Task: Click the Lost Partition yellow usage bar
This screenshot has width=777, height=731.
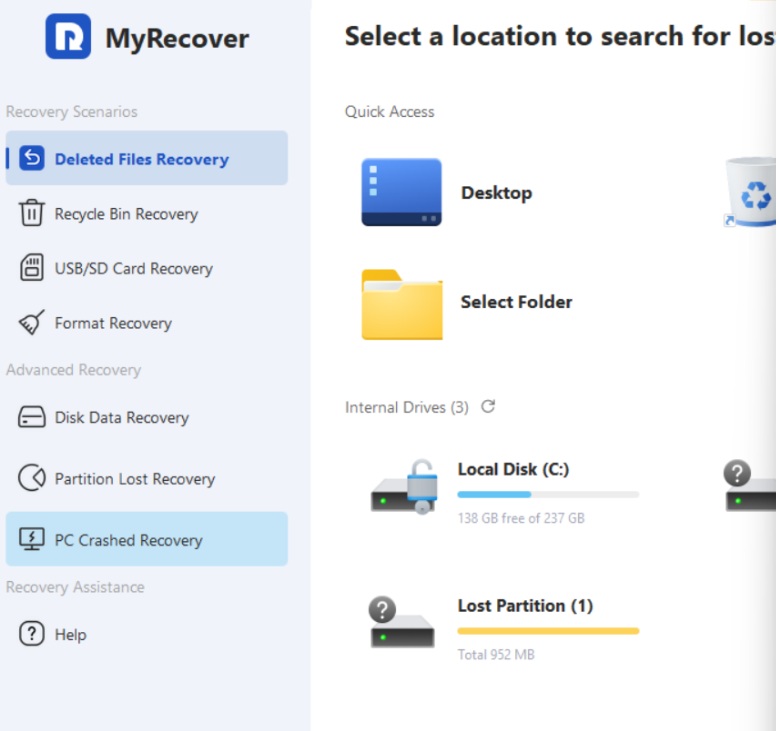Action: coord(548,631)
